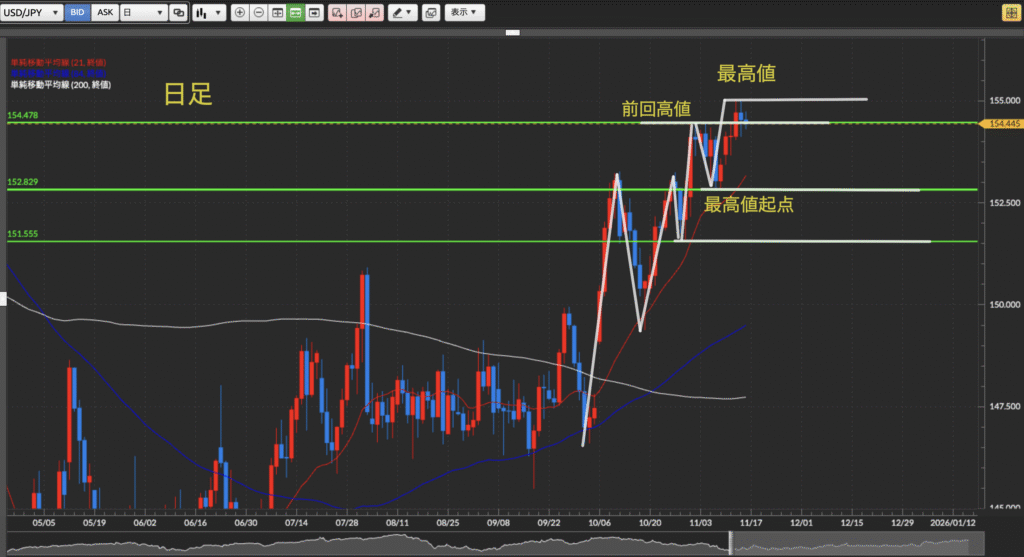Expand the candlestick chart type dropdown
Viewport: 1024px width, 557px height.
[208, 13]
